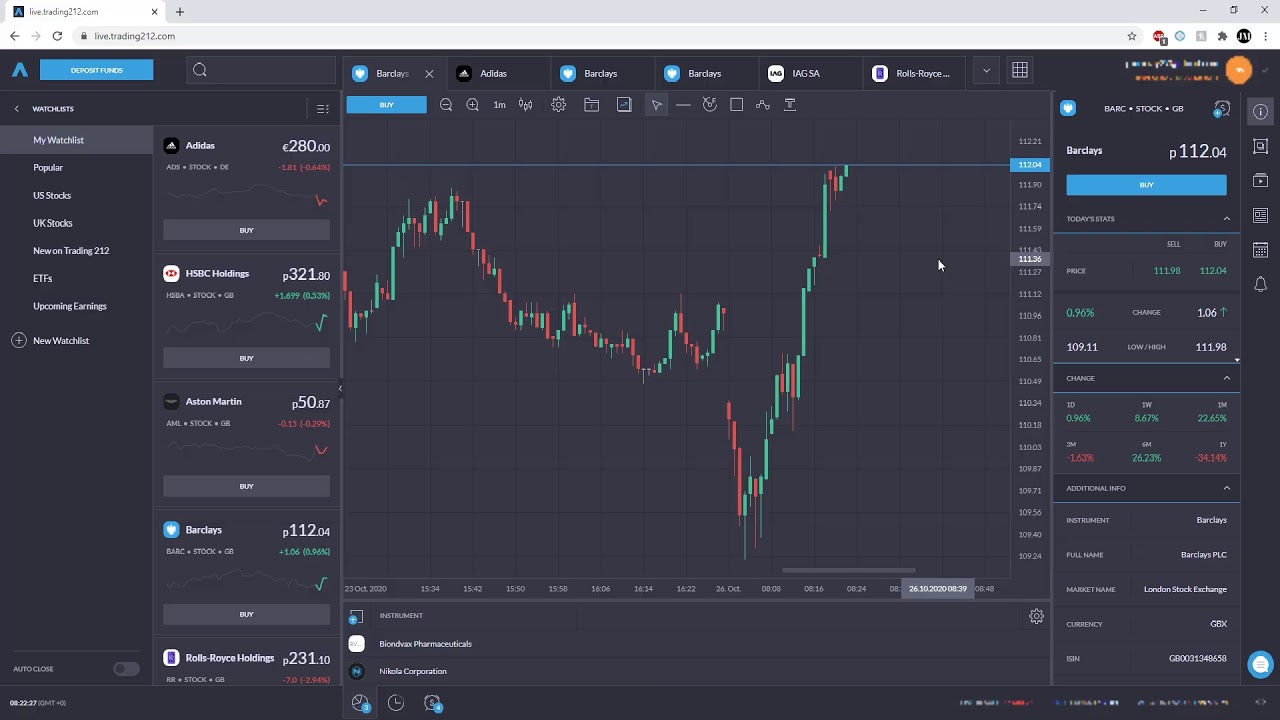
Task: Select UK Stocks watchlist
Action: [x=53, y=223]
